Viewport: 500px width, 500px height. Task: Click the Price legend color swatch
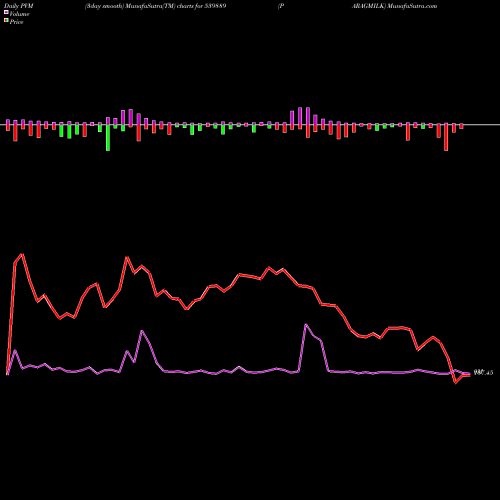coord(6,21)
